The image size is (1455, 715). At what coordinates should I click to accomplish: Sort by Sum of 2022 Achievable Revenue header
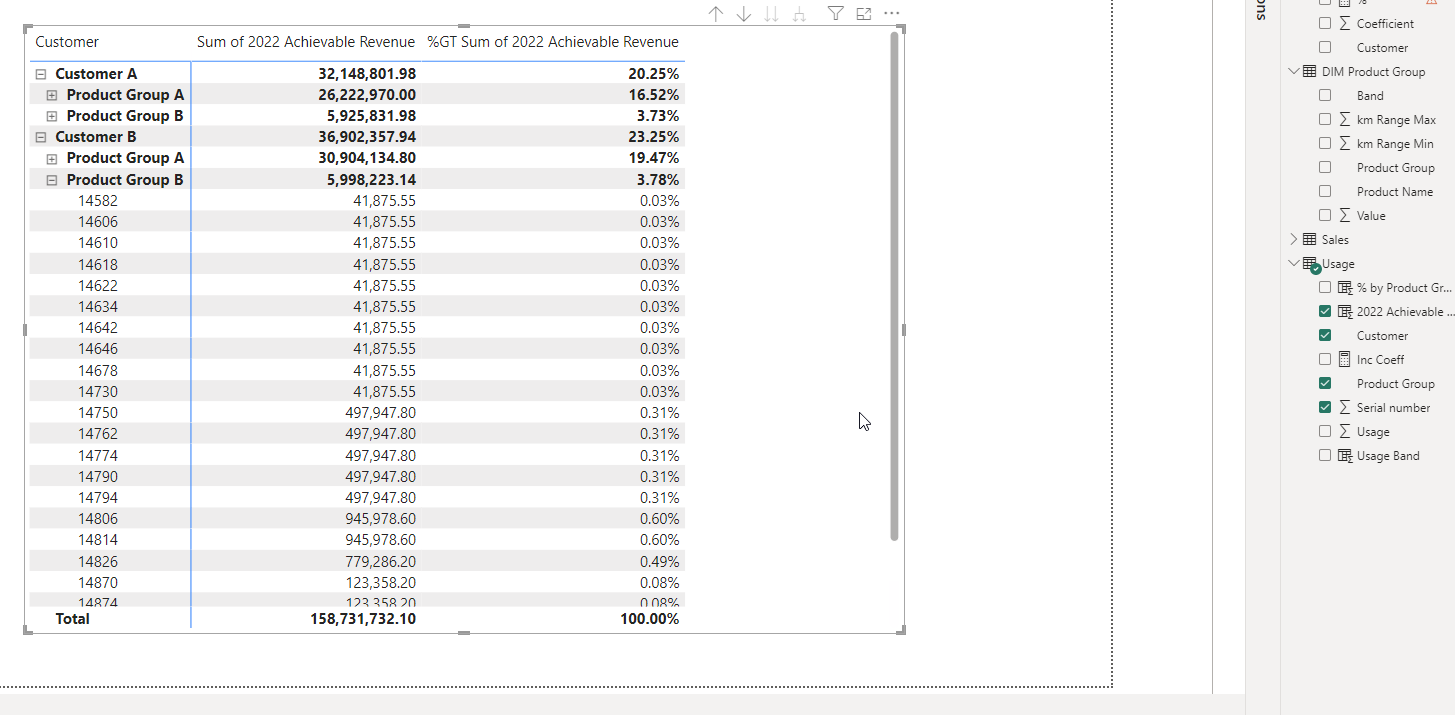(306, 42)
